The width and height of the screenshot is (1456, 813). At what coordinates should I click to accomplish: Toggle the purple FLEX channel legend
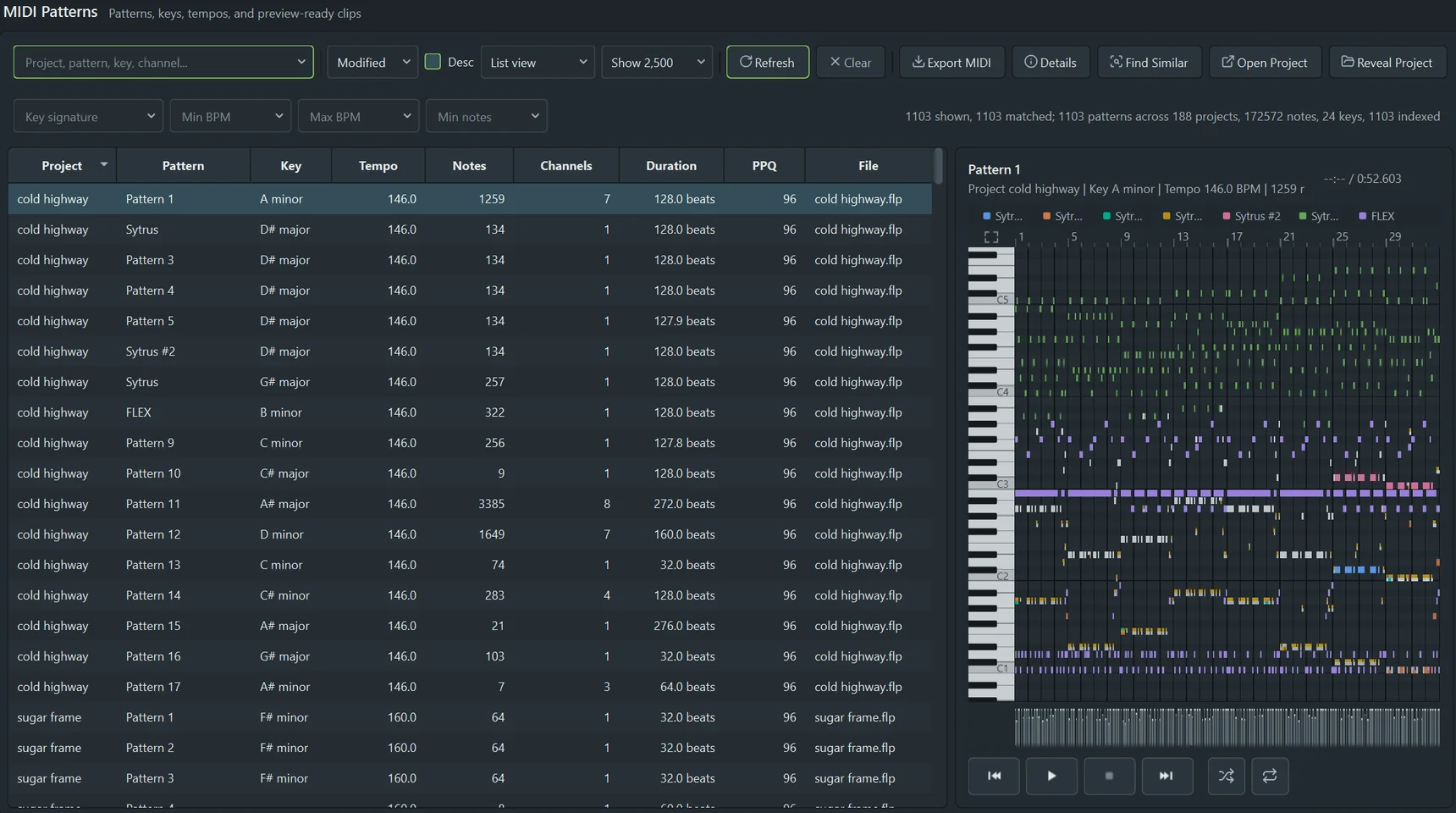tap(1376, 216)
